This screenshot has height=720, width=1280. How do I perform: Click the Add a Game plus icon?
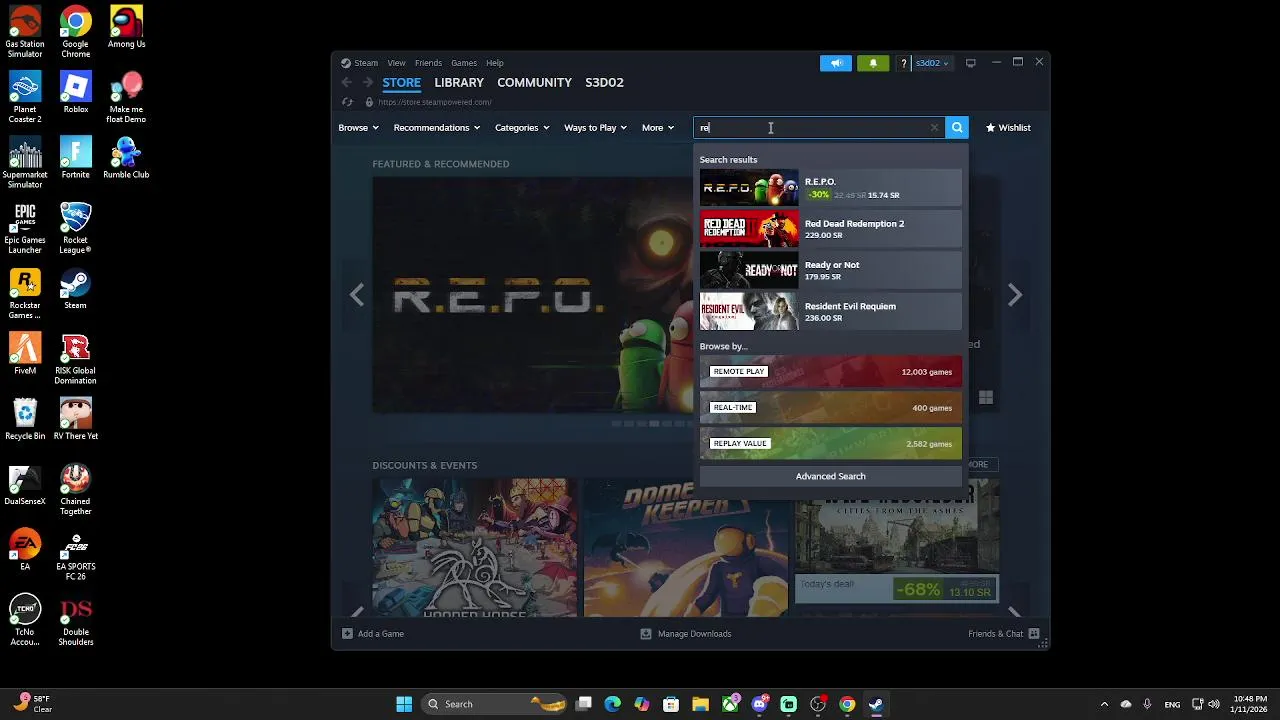click(x=347, y=633)
